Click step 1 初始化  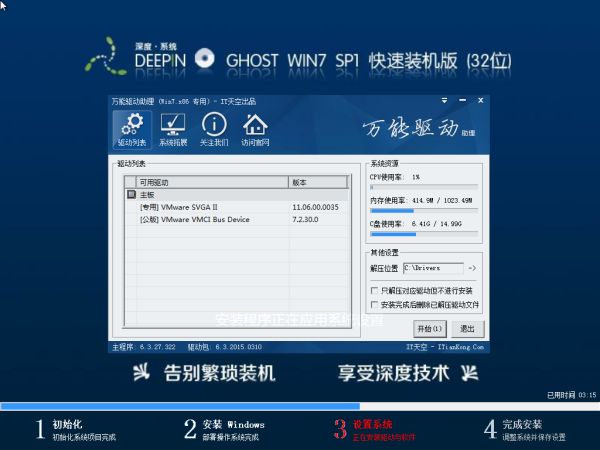76,430
